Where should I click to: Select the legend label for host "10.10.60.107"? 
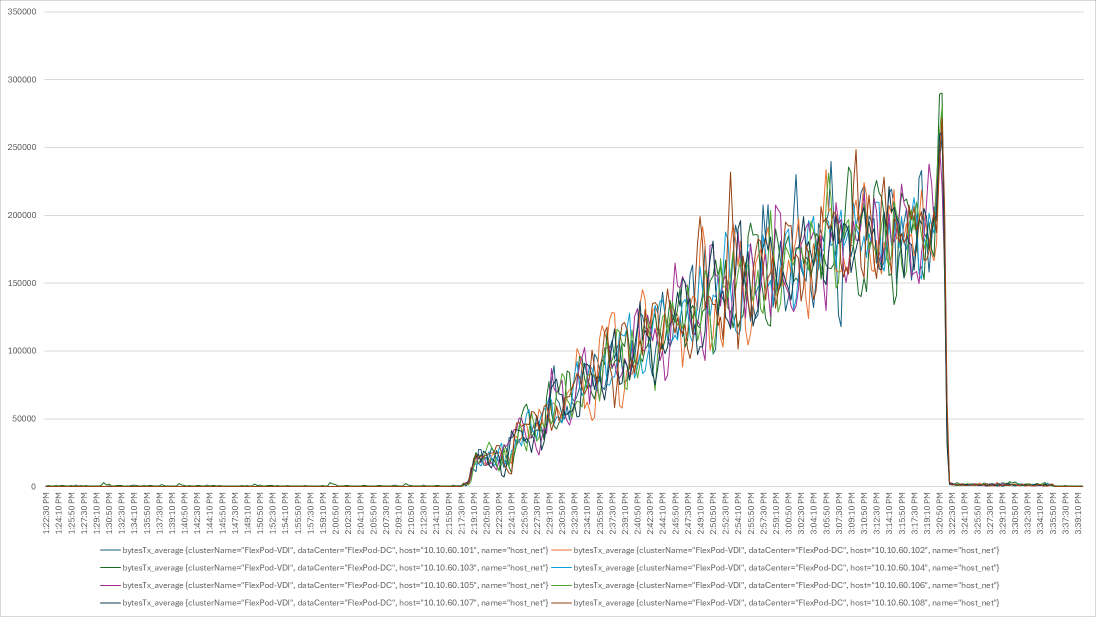click(335, 603)
